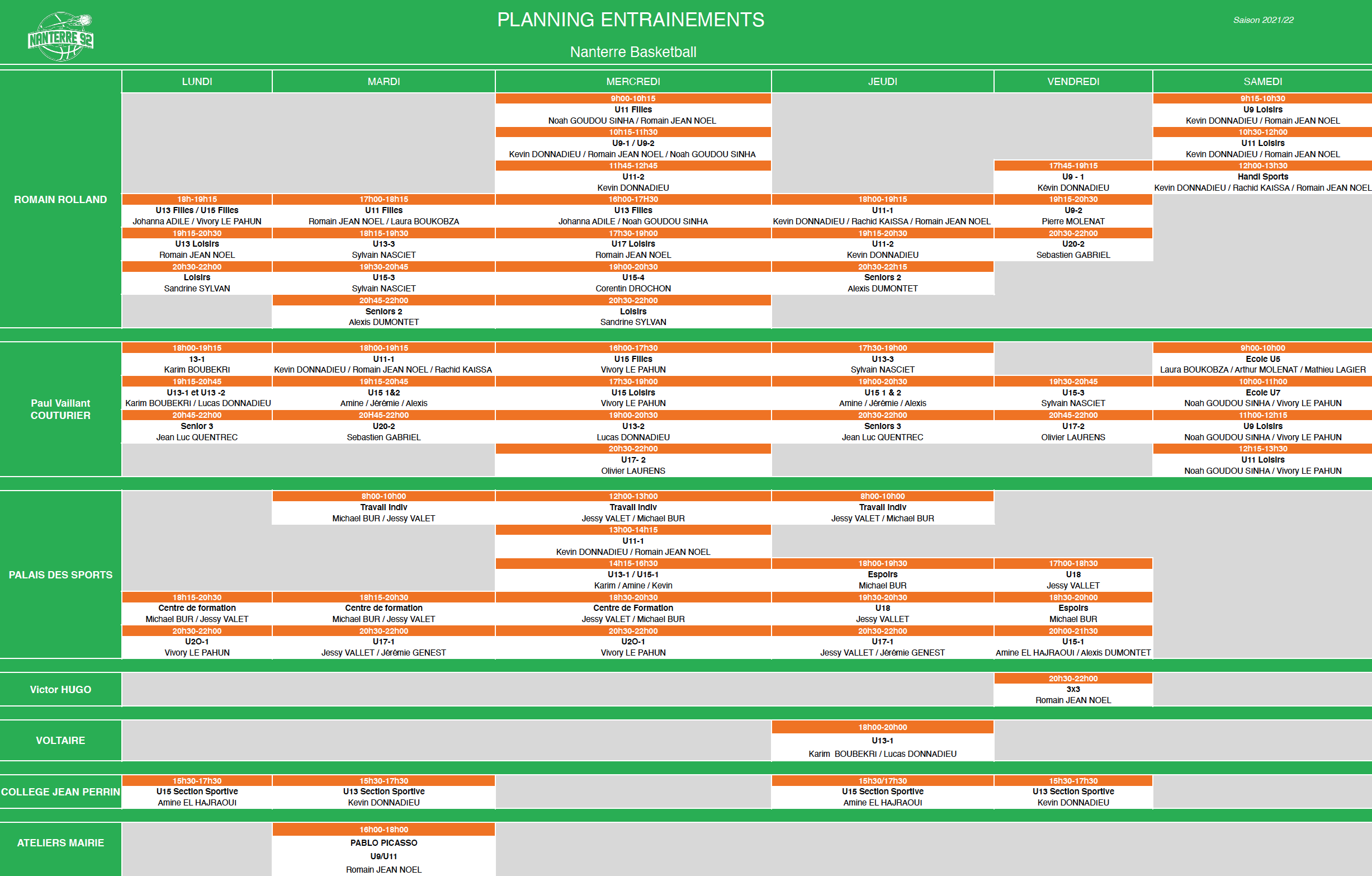Click Amine EL HAJRAOUI / Alexis DUMONTET
Image resolution: width=1372 pixels, height=876 pixels.
1073,653
